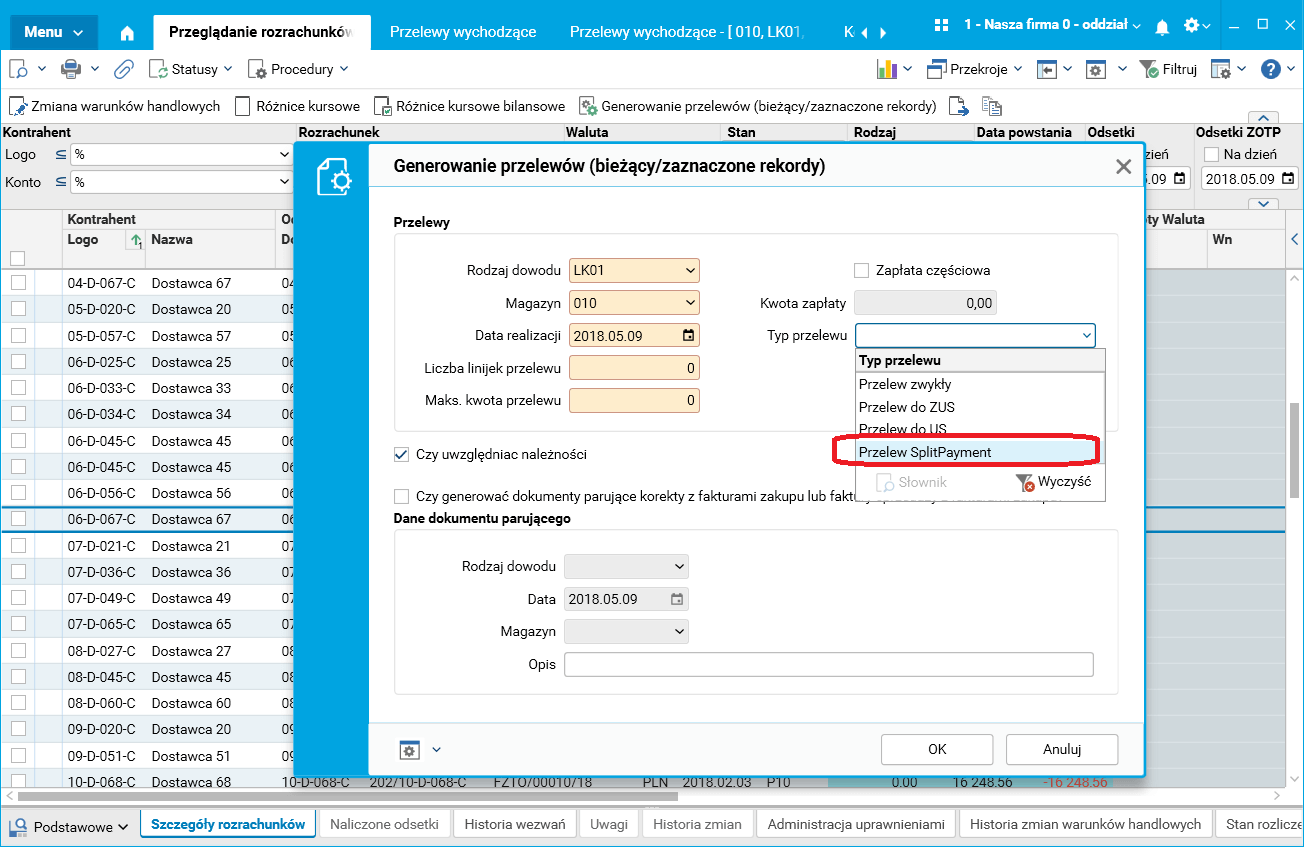This screenshot has height=847, width=1304.
Task: Choose Przelew do ZUS option
Action: coord(980,407)
